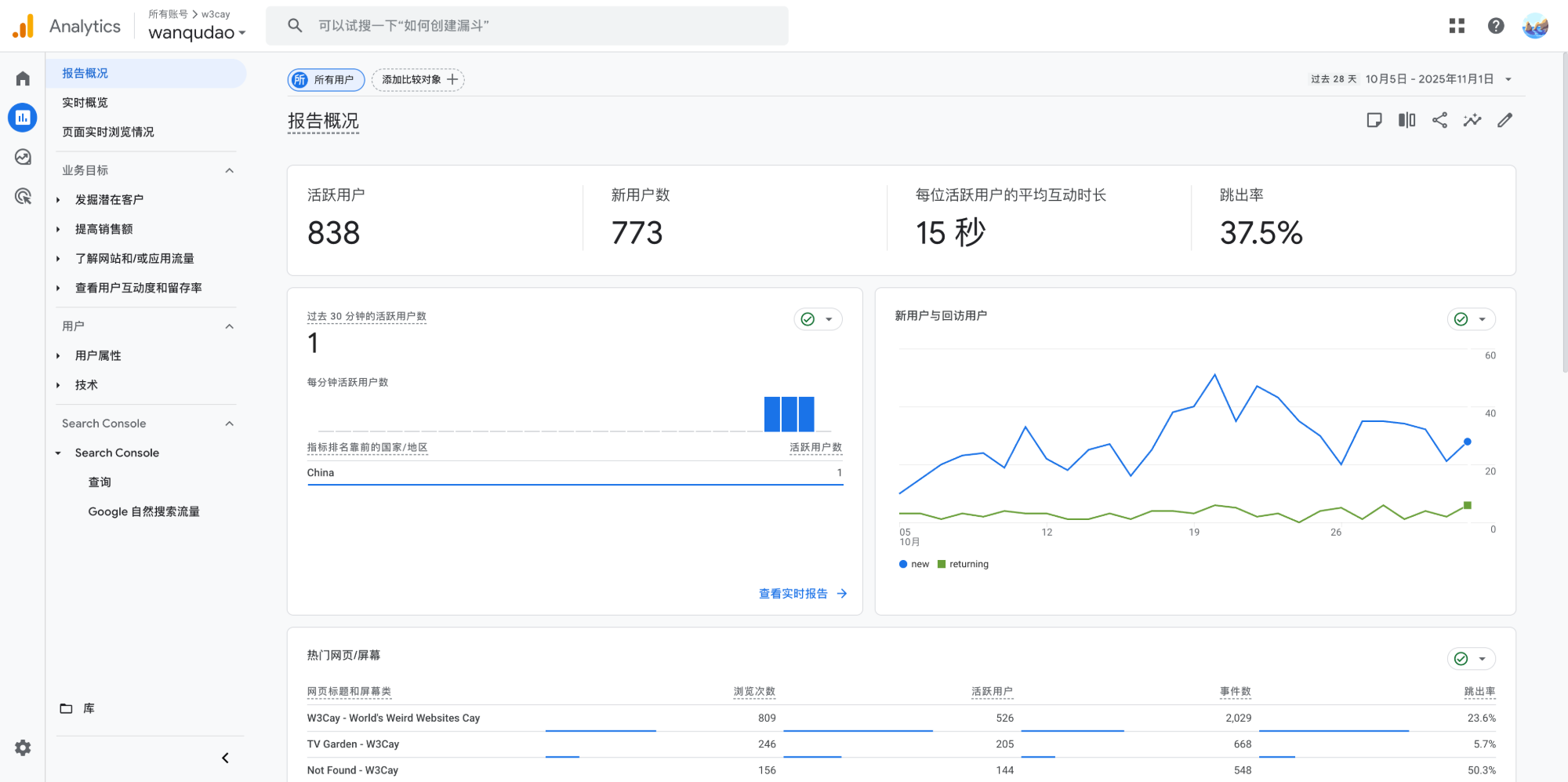Toggle the comparison view icon
The height and width of the screenshot is (782, 1568).
(x=1406, y=120)
